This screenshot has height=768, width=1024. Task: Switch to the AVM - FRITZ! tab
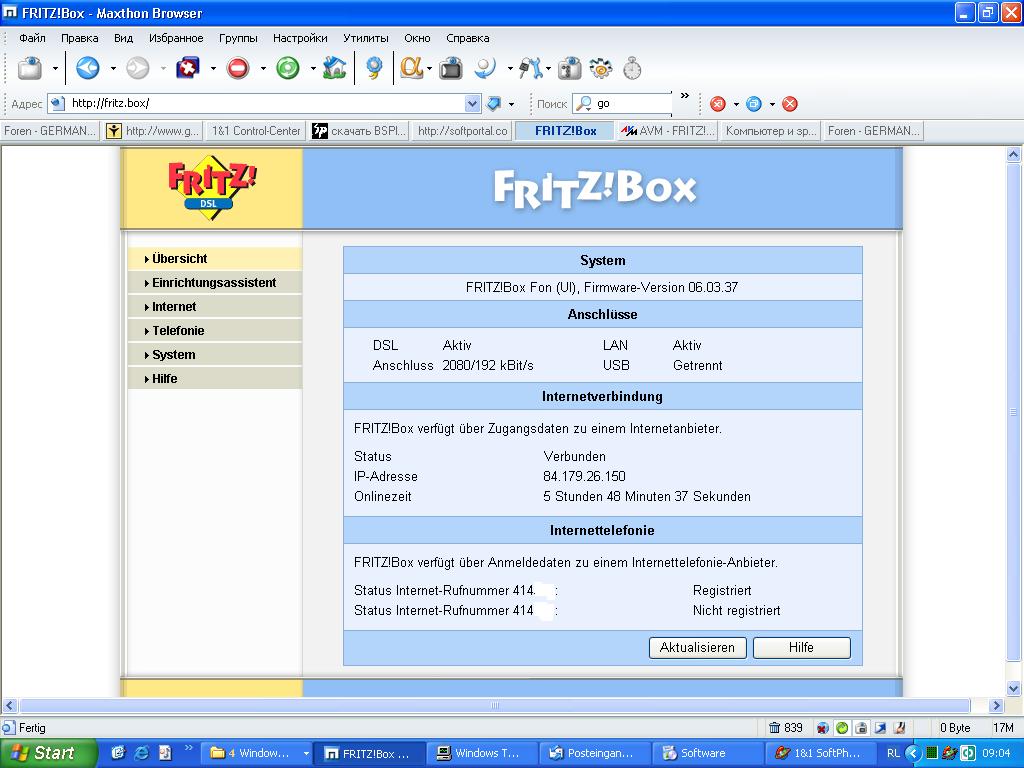667,131
